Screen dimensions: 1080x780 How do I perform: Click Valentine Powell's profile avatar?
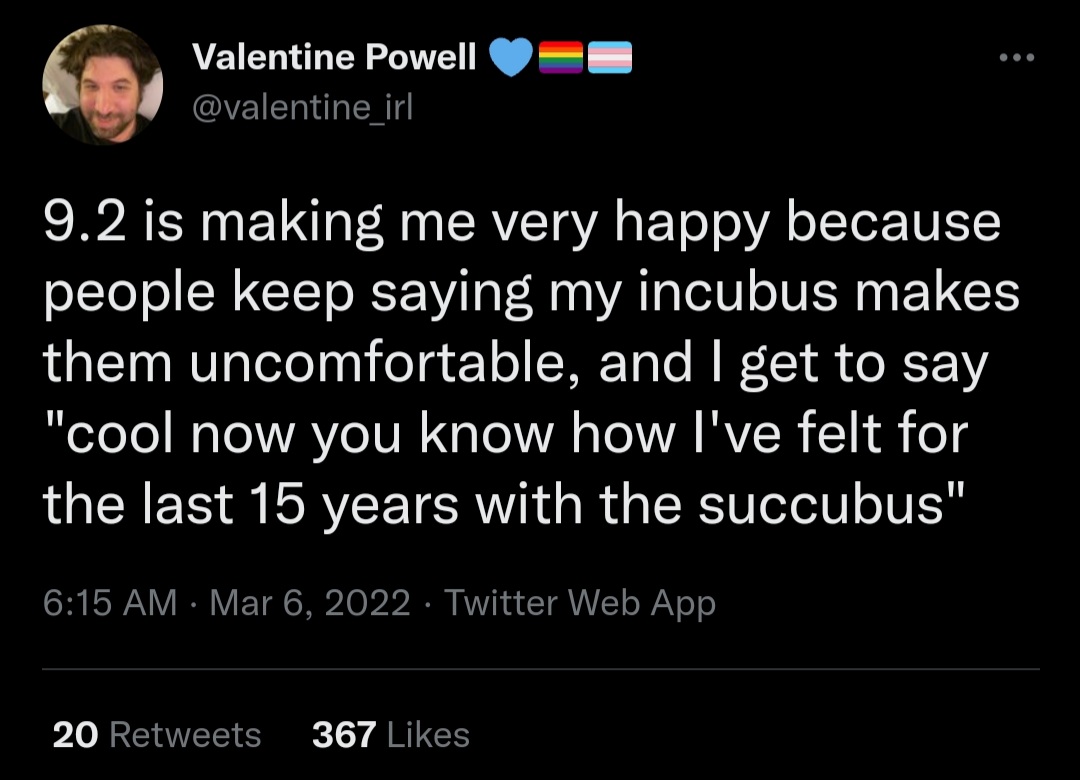point(103,85)
